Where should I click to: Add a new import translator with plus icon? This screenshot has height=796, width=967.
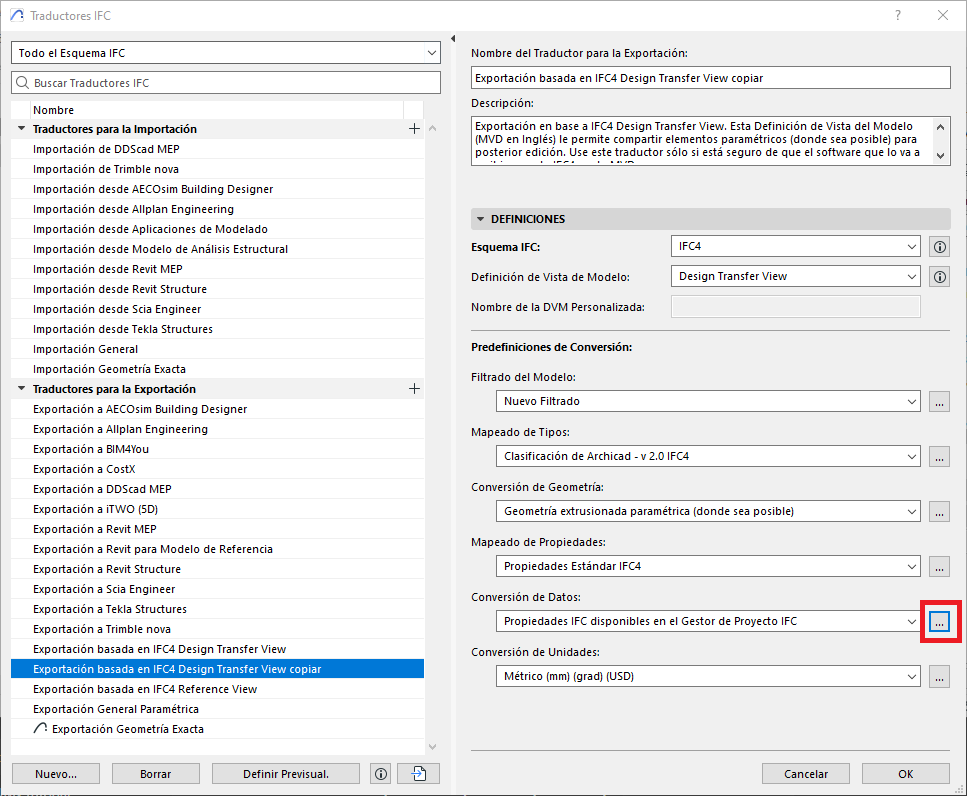[414, 129]
